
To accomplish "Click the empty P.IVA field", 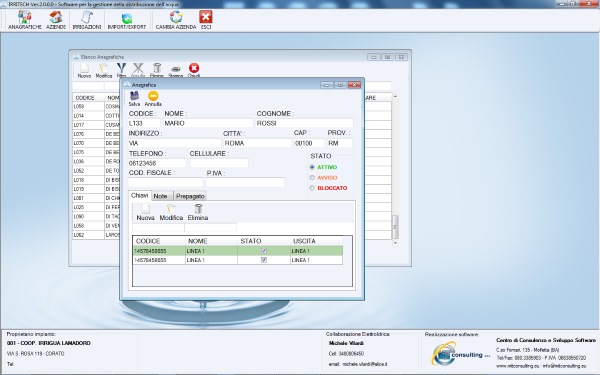I will [x=245, y=182].
